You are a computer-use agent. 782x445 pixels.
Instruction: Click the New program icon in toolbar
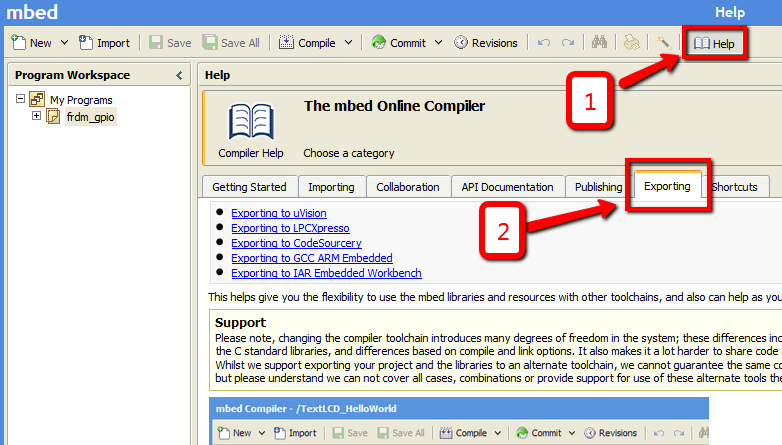[18, 43]
